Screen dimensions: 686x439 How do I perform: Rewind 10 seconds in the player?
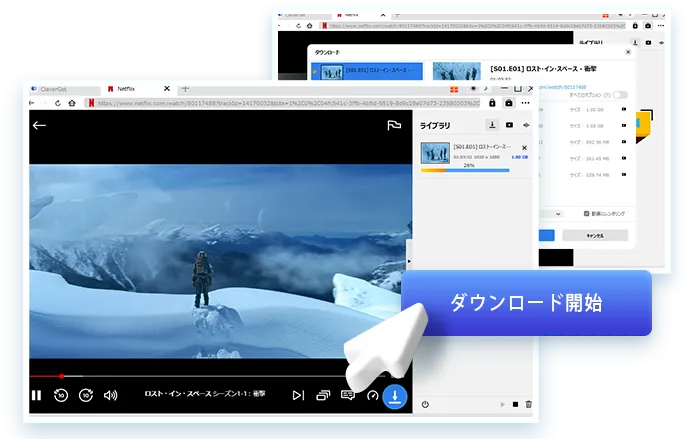point(61,395)
